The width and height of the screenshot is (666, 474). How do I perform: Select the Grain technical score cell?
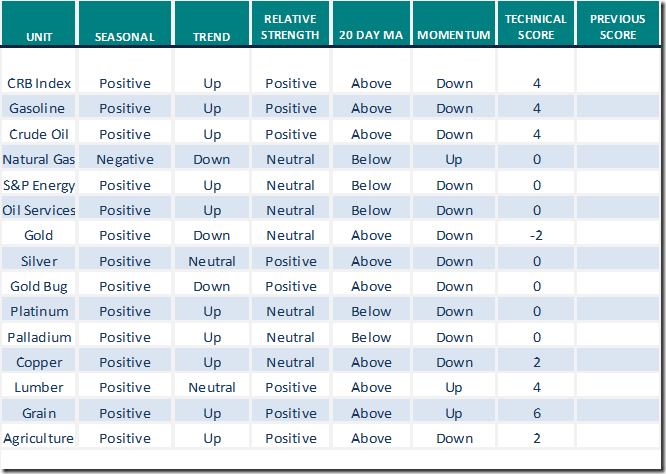click(537, 413)
